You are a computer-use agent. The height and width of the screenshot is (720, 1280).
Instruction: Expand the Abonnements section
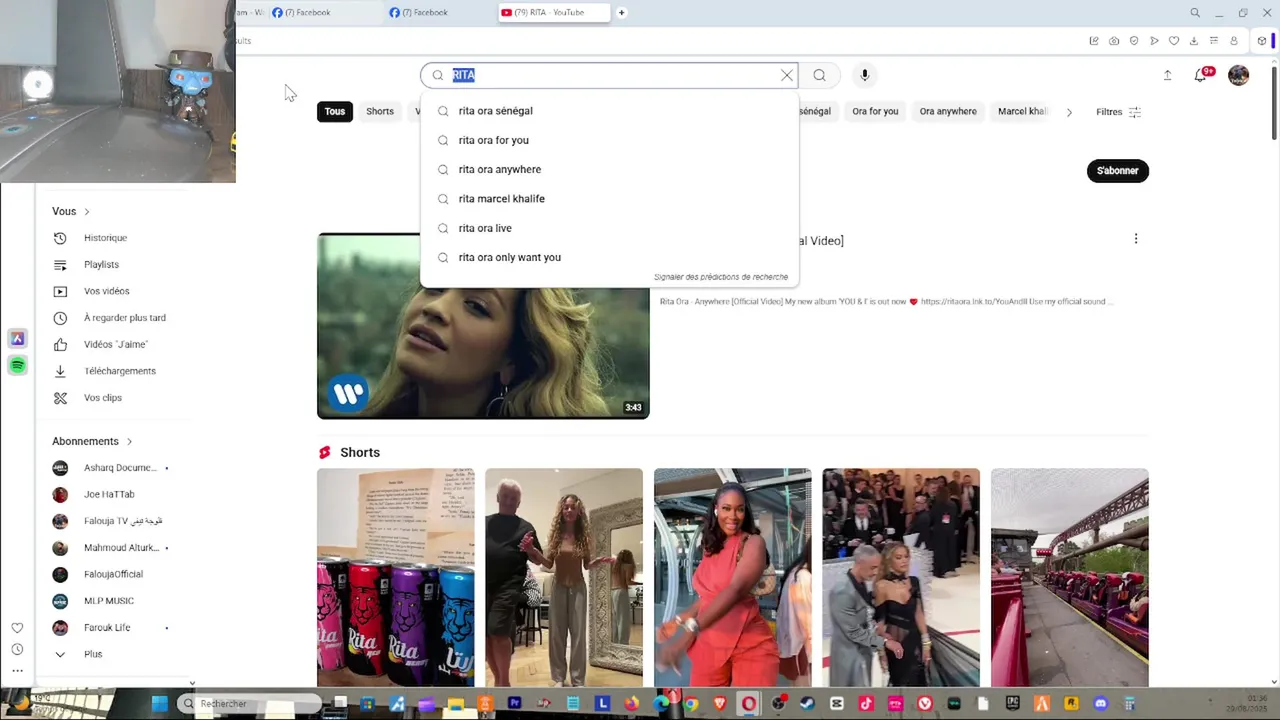(x=92, y=441)
